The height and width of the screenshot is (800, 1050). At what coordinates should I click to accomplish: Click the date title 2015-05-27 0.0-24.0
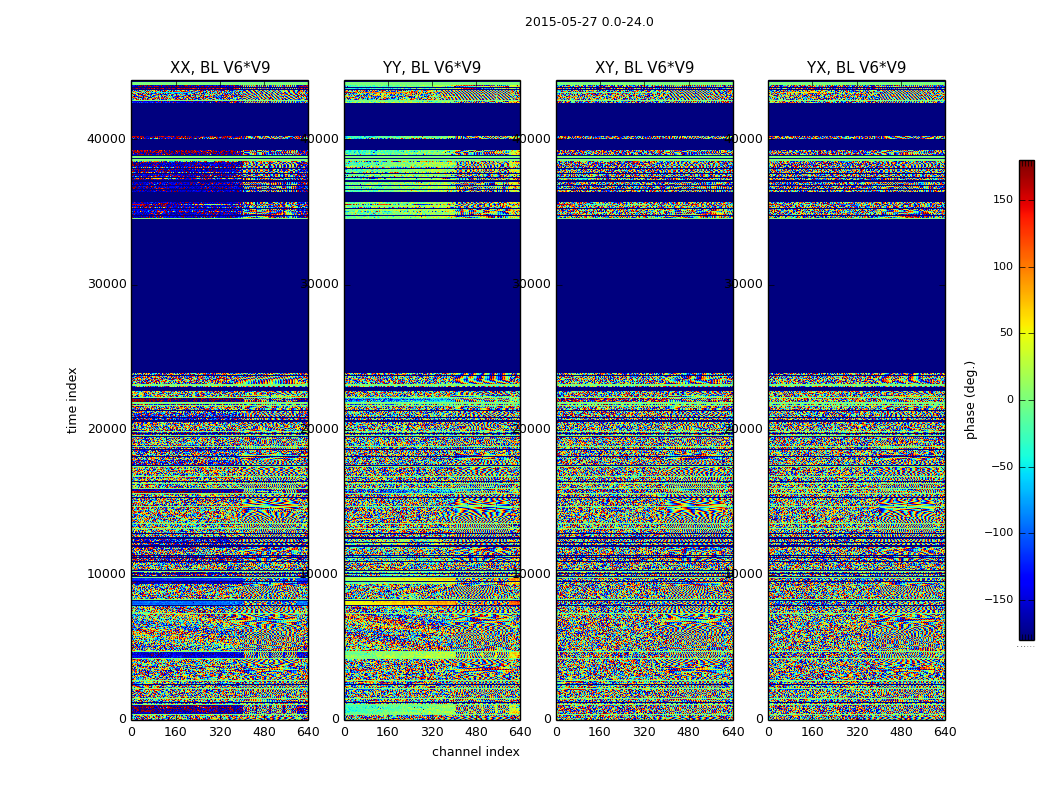point(589,22)
